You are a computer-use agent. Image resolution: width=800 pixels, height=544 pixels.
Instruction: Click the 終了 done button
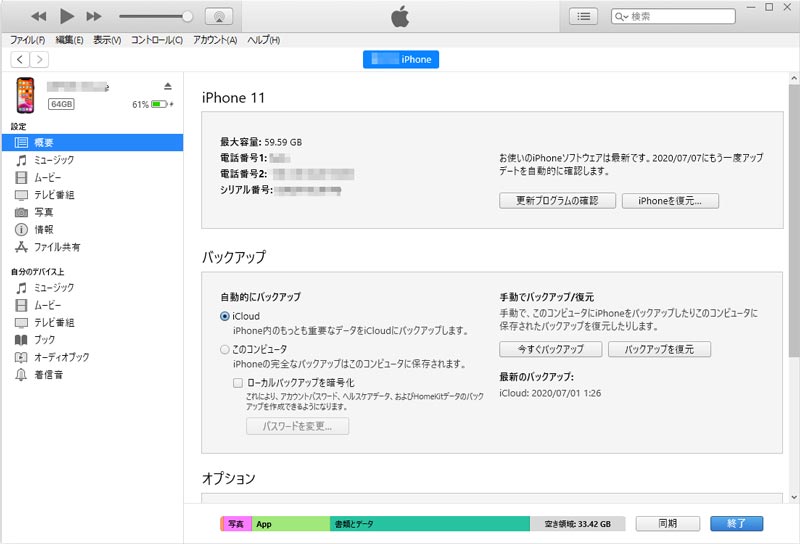(736, 524)
